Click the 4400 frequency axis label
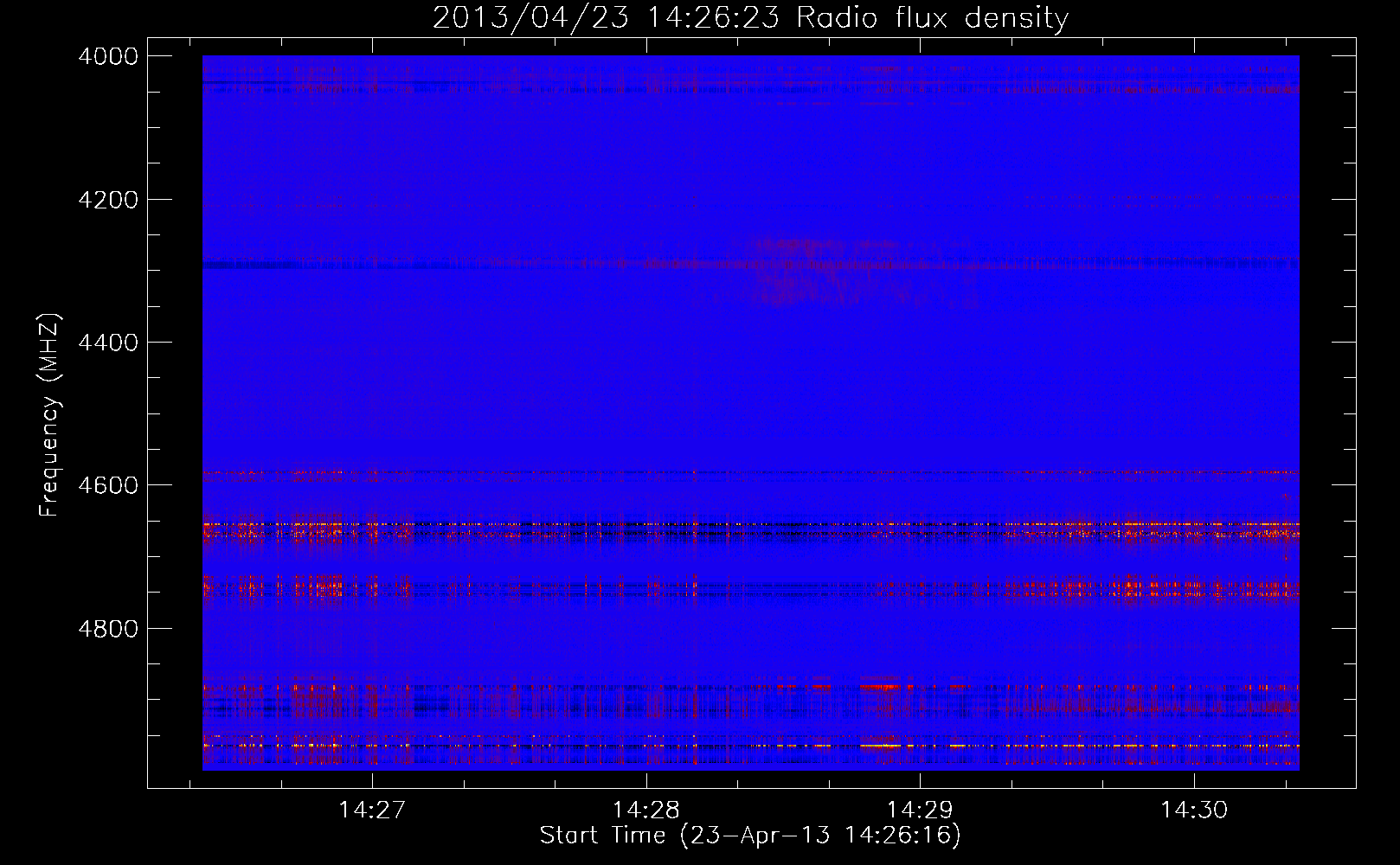Screen dimensions: 1400x865 (108, 343)
